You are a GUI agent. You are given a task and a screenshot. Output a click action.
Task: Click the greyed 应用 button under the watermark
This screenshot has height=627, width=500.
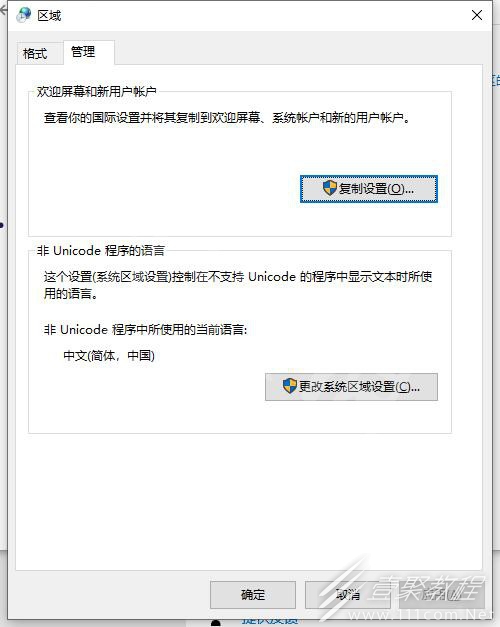click(442, 595)
